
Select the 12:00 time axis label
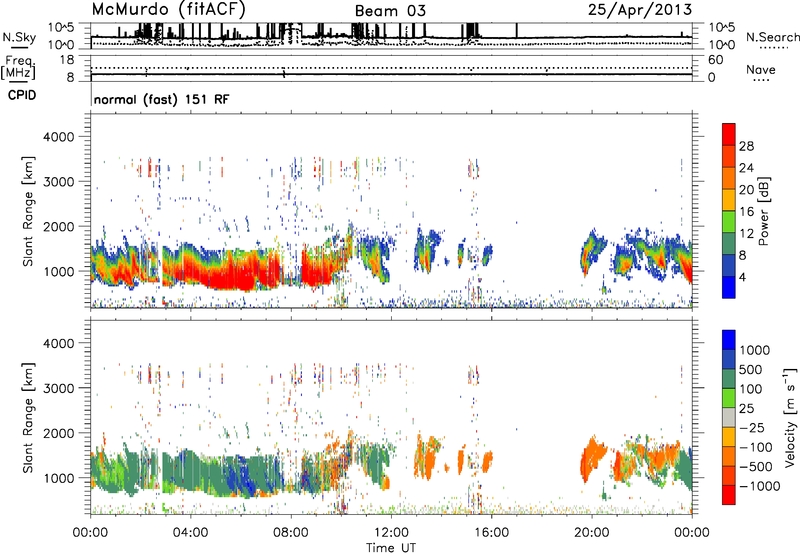point(391,533)
